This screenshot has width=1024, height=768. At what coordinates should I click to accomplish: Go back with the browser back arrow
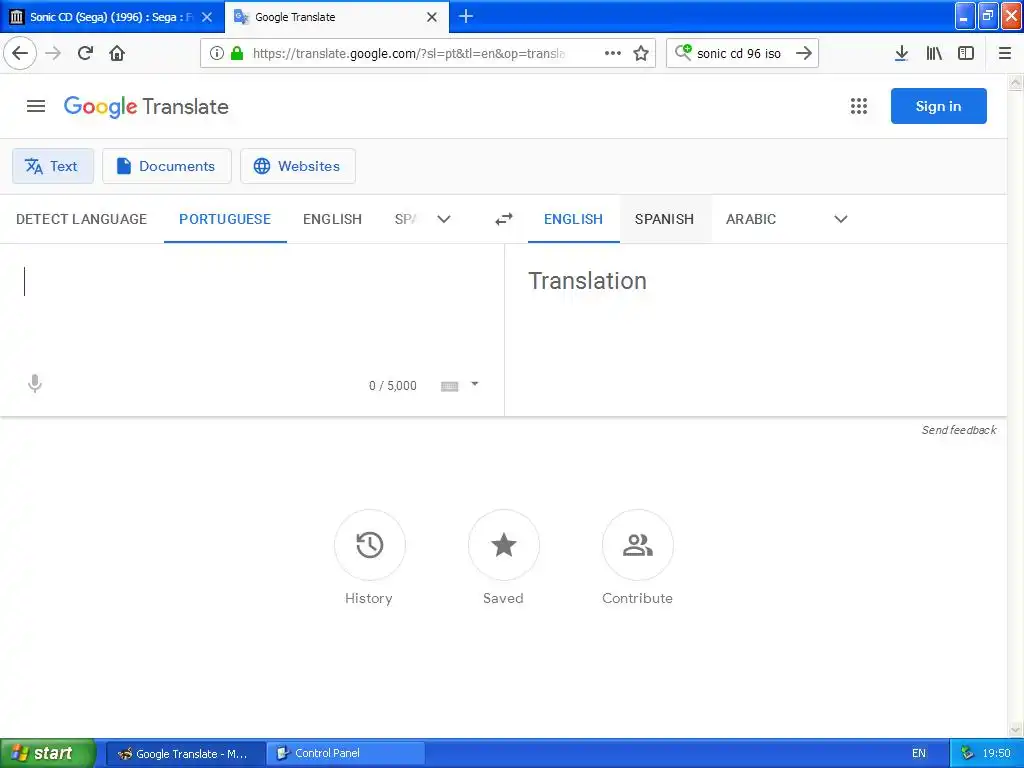point(20,53)
